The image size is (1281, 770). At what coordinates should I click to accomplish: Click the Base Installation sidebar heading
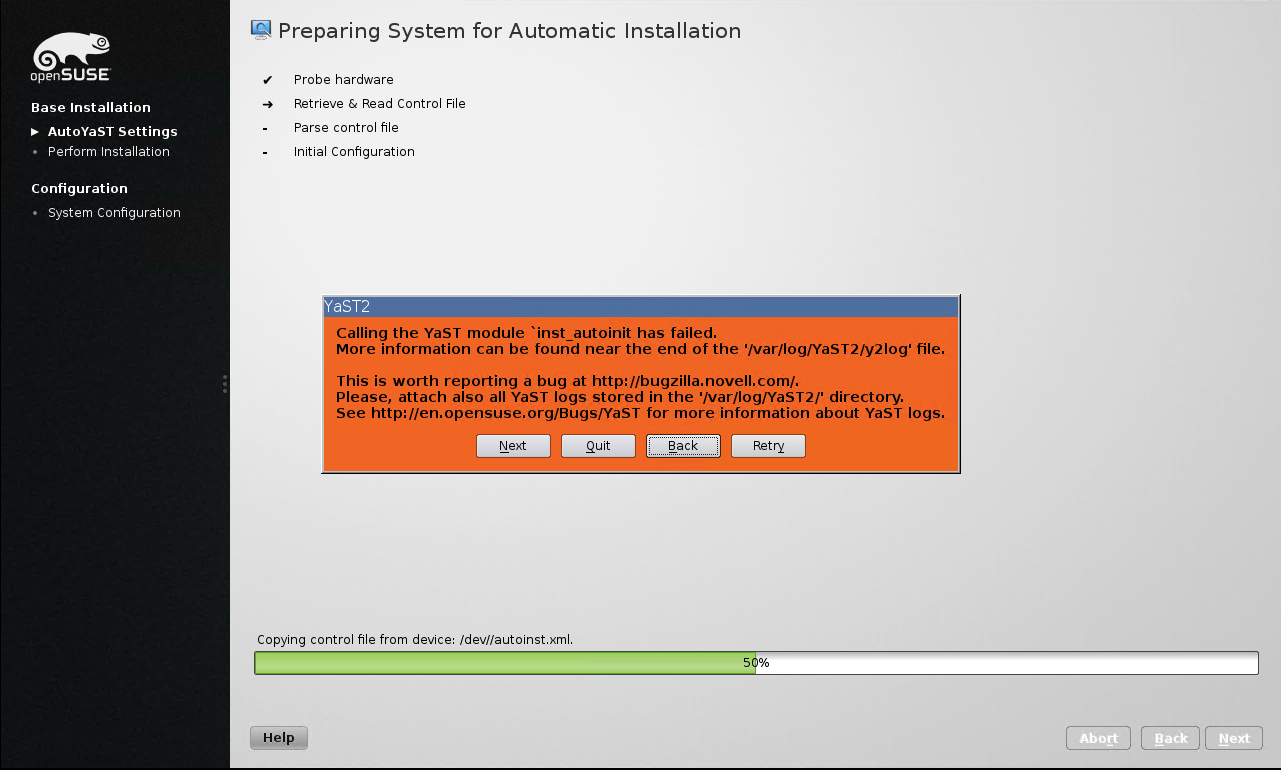[91, 108]
